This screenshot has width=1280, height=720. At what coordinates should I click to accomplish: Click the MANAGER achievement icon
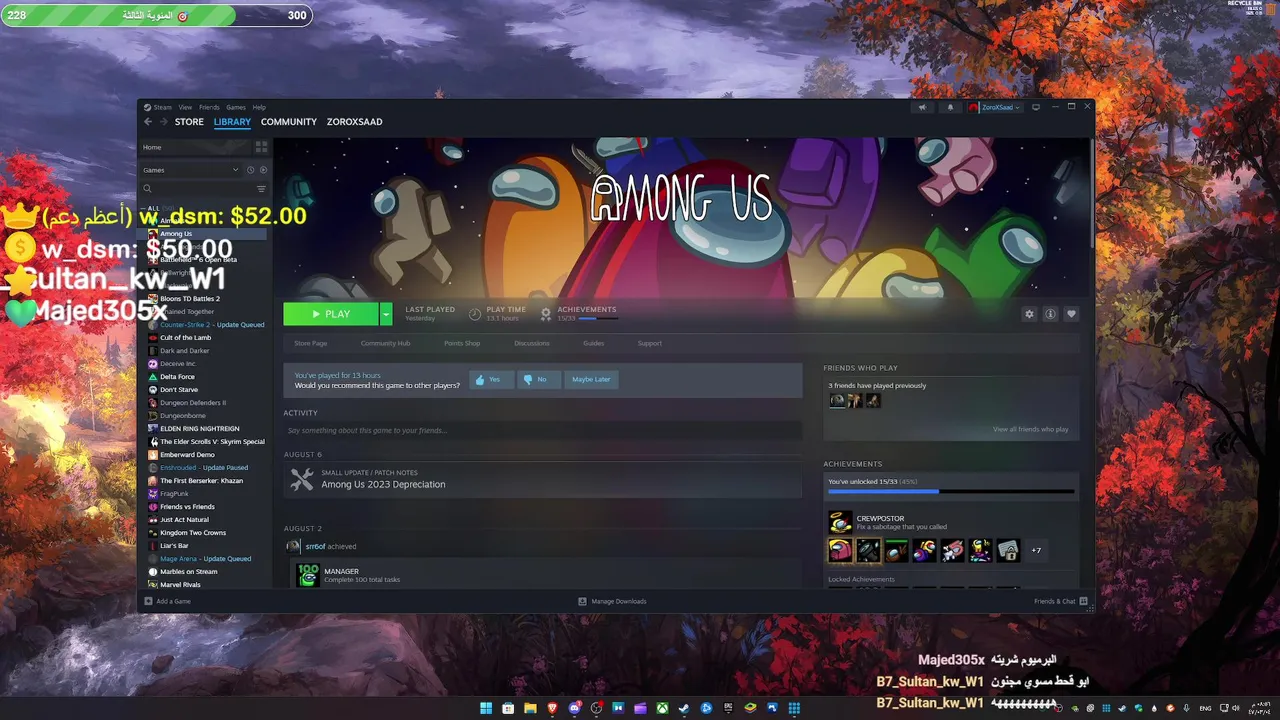[x=308, y=576]
